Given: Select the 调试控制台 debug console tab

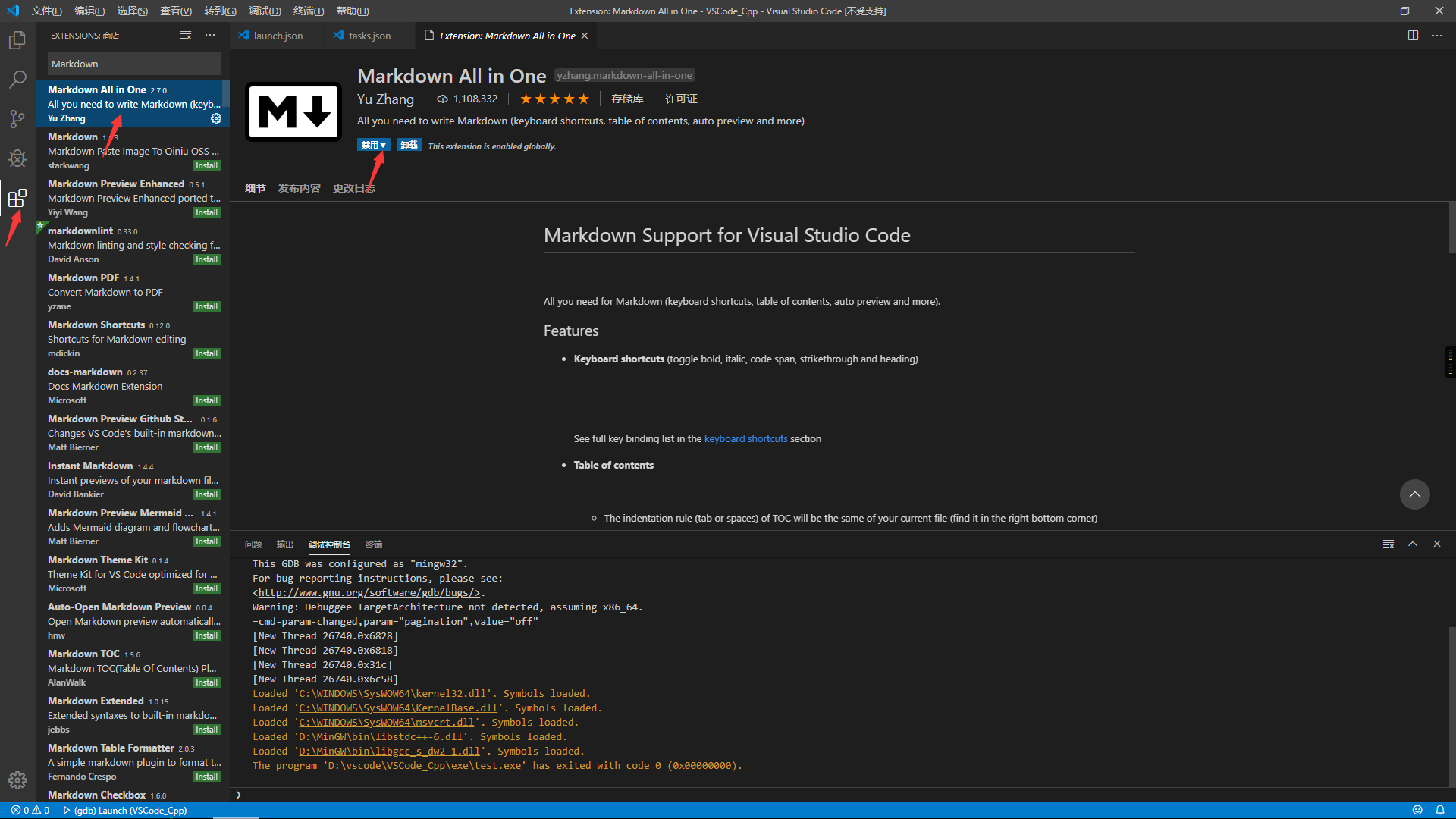Looking at the screenshot, I should pos(329,544).
